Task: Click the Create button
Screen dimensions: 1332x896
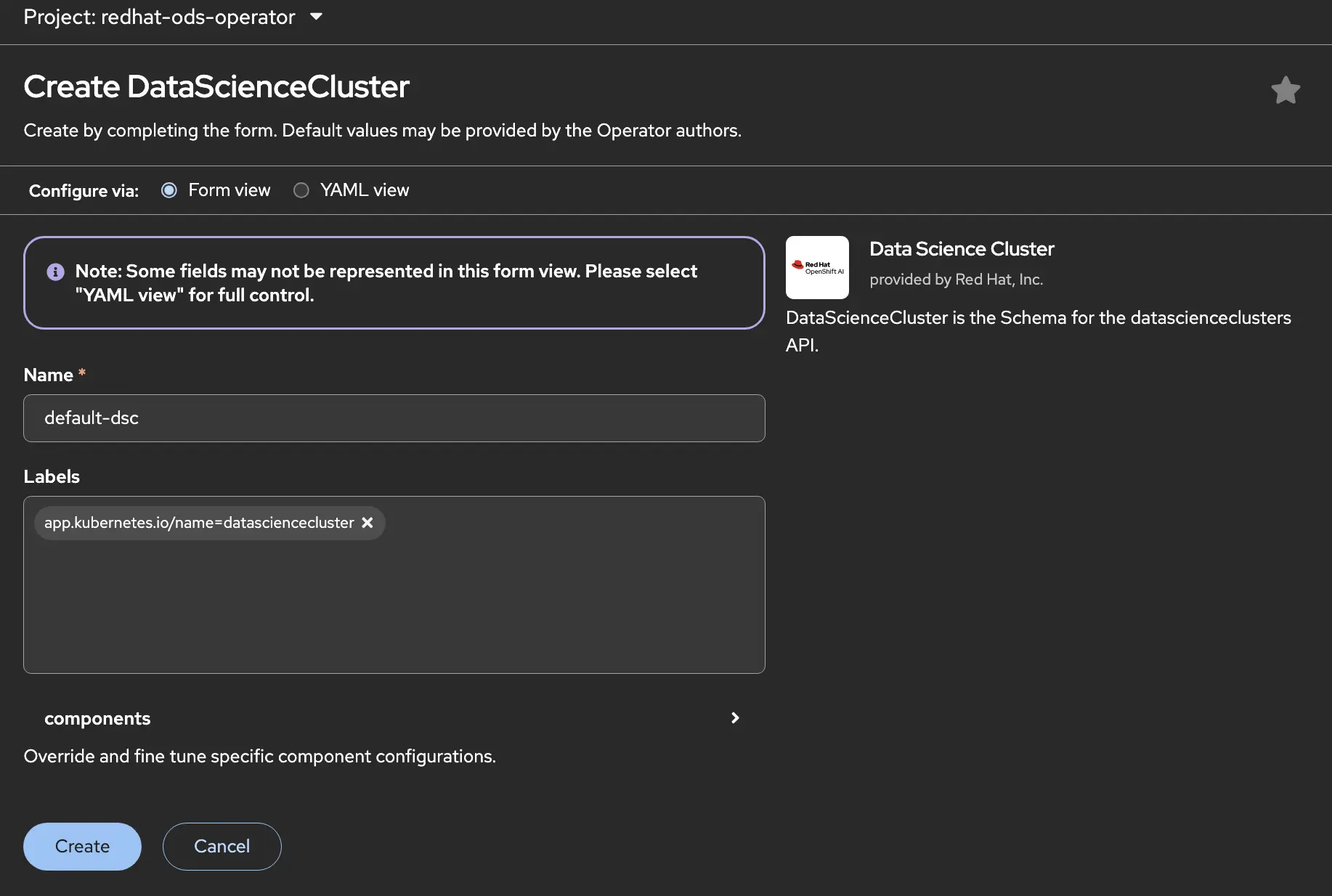Action: click(x=83, y=847)
